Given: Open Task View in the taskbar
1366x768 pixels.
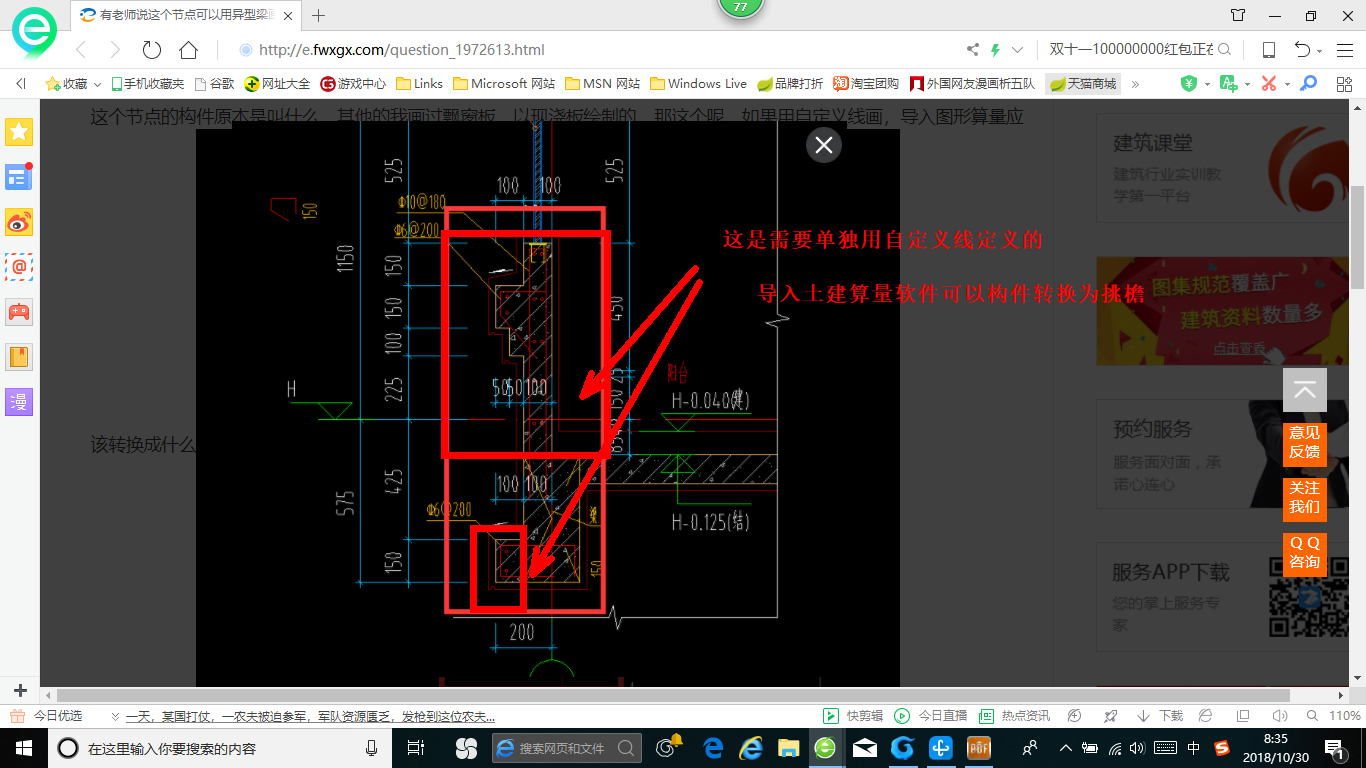Looking at the screenshot, I should 416,748.
